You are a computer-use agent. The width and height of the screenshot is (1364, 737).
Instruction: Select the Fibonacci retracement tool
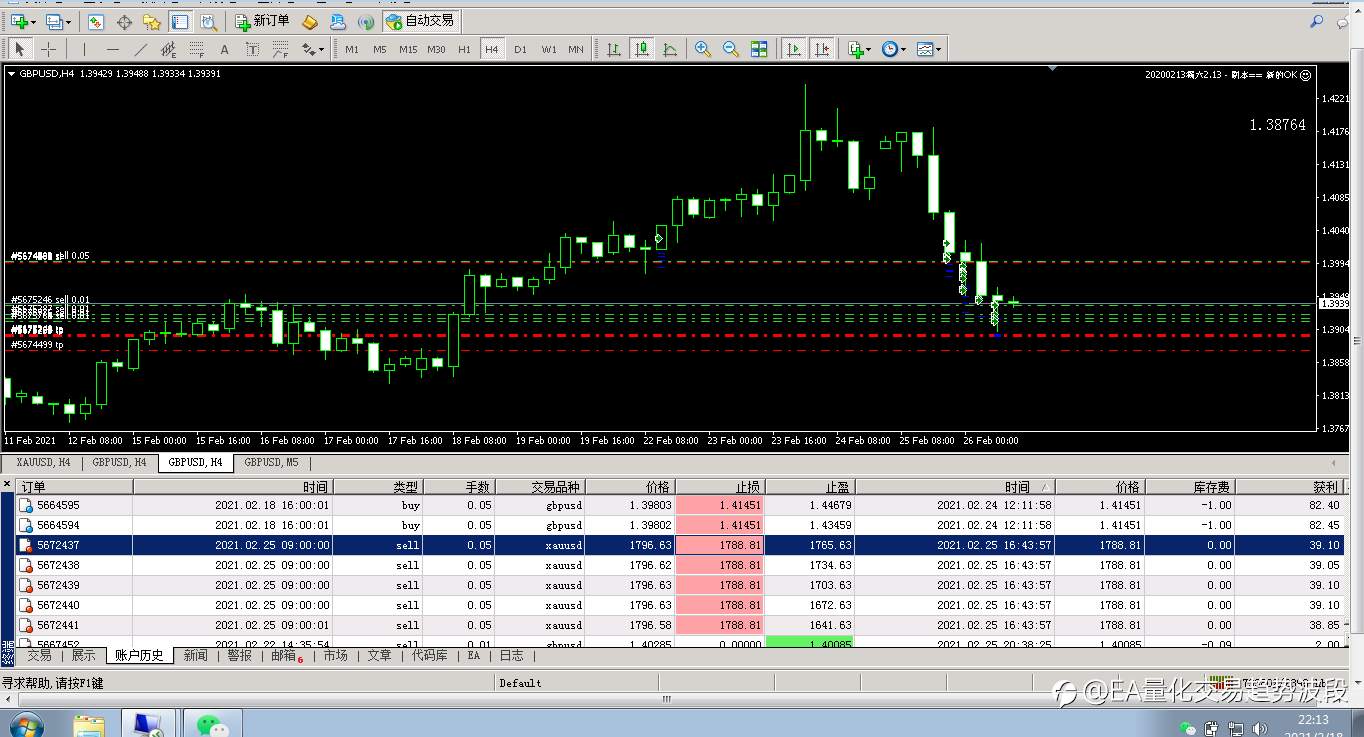(x=196, y=49)
